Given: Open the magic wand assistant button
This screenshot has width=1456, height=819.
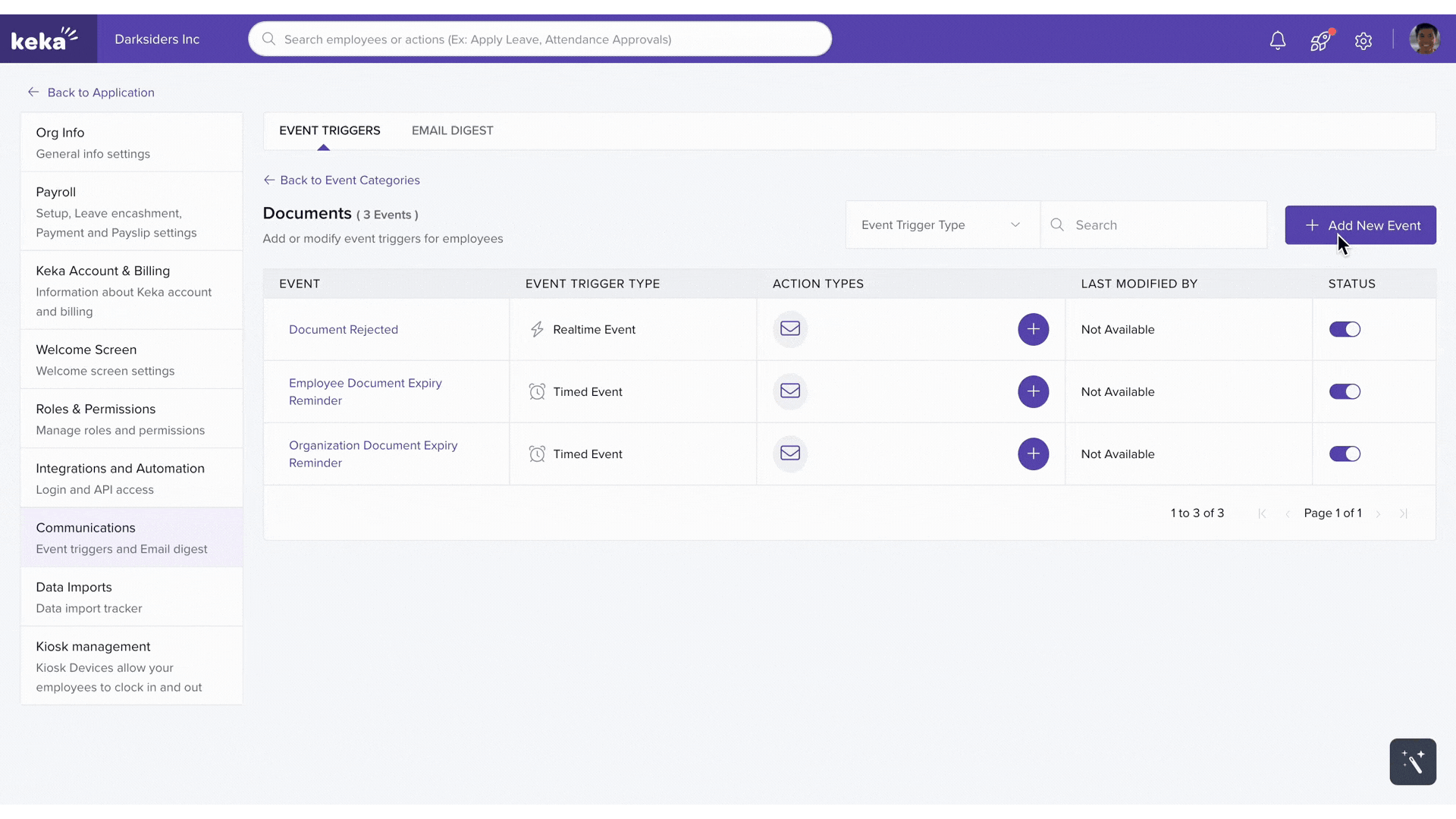Looking at the screenshot, I should (x=1412, y=761).
